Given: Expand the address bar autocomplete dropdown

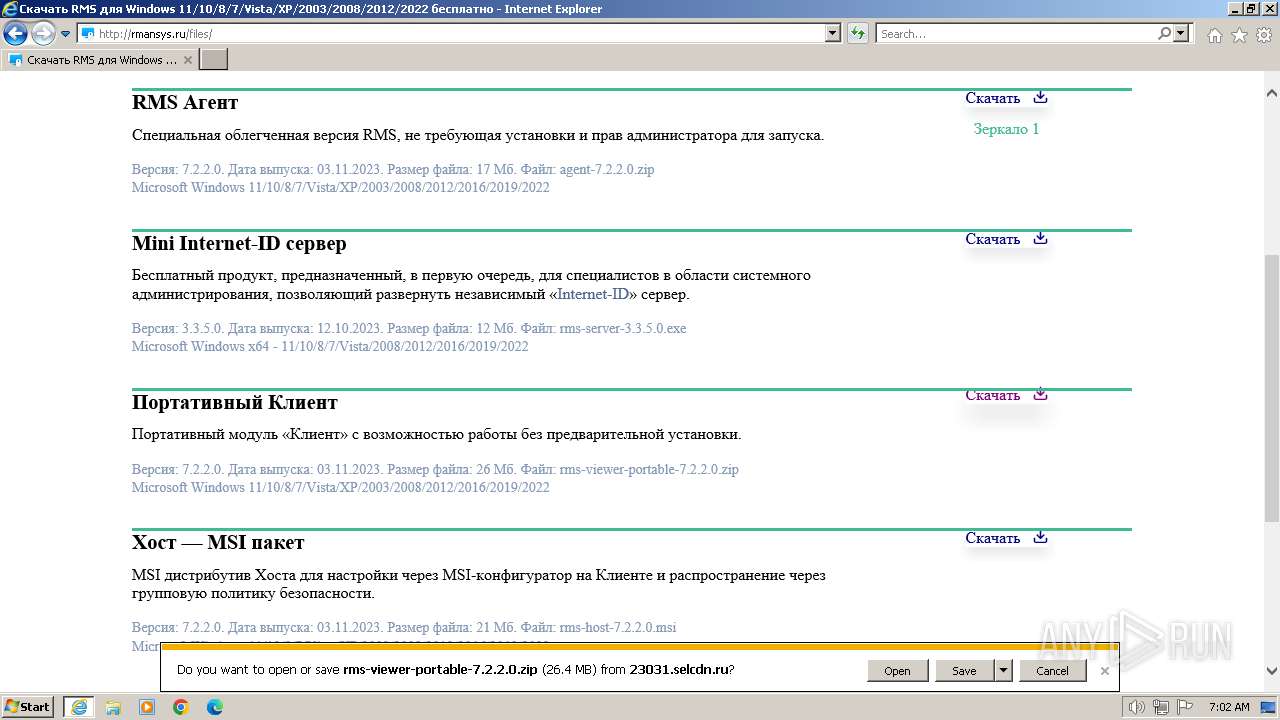Looking at the screenshot, I should 833,33.
